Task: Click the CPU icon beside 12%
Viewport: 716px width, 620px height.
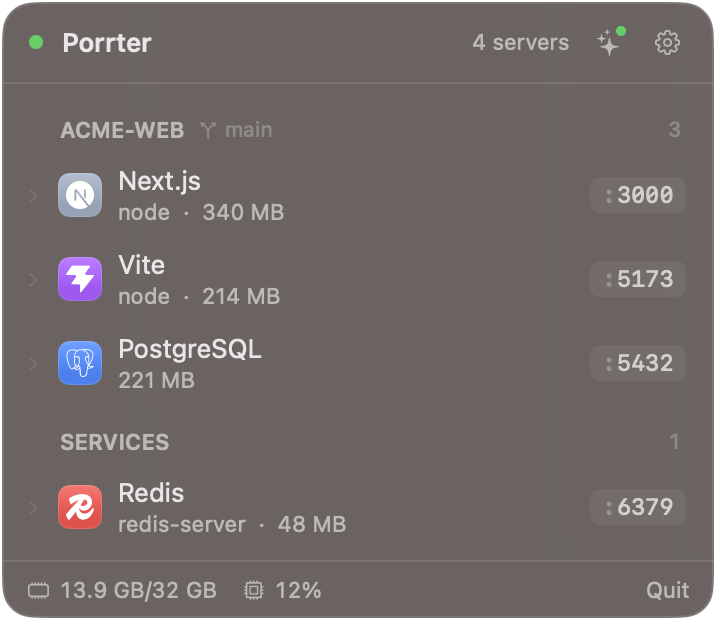Action: pyautogui.click(x=253, y=590)
